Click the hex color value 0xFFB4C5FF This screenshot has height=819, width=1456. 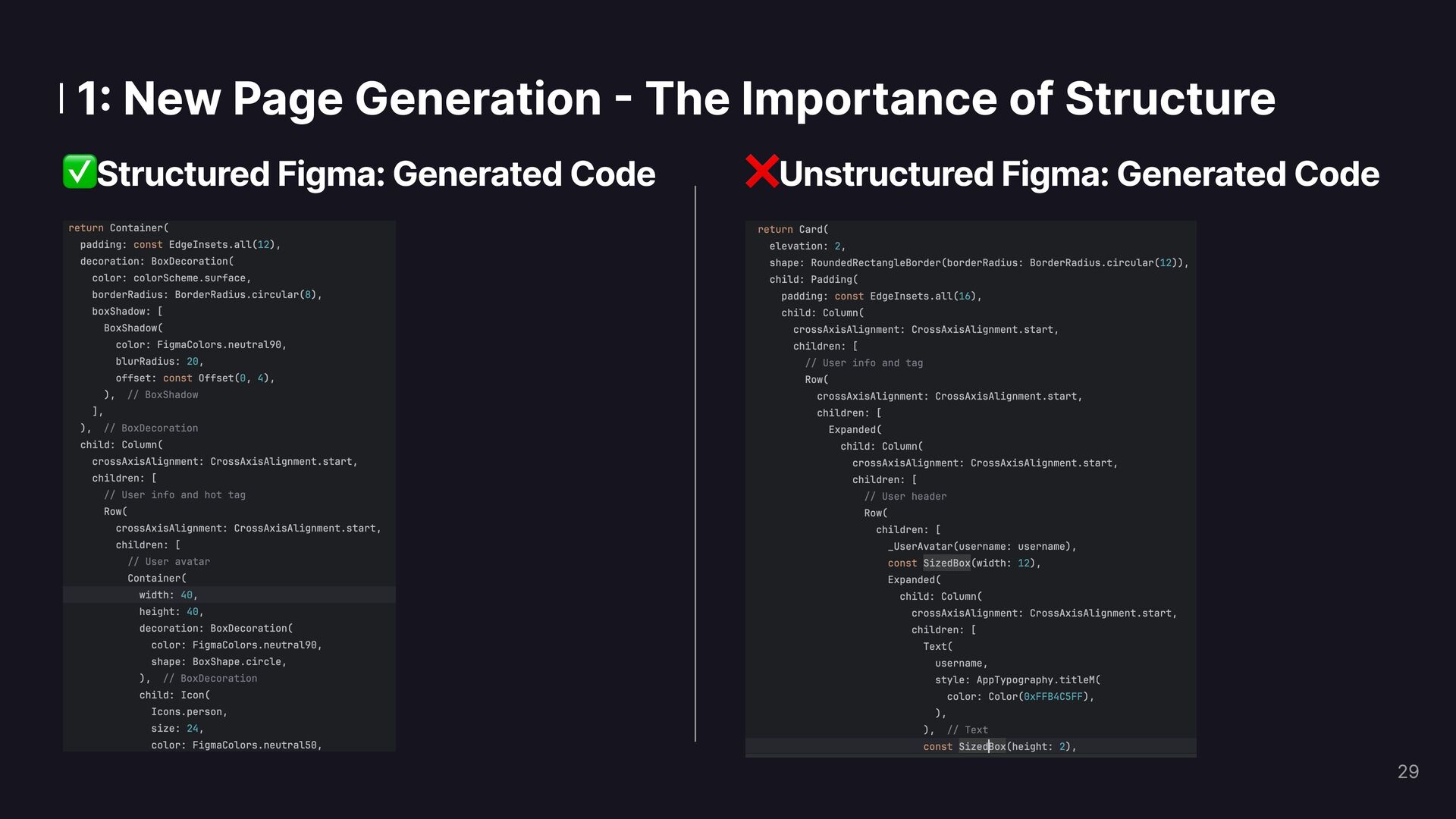(1053, 697)
